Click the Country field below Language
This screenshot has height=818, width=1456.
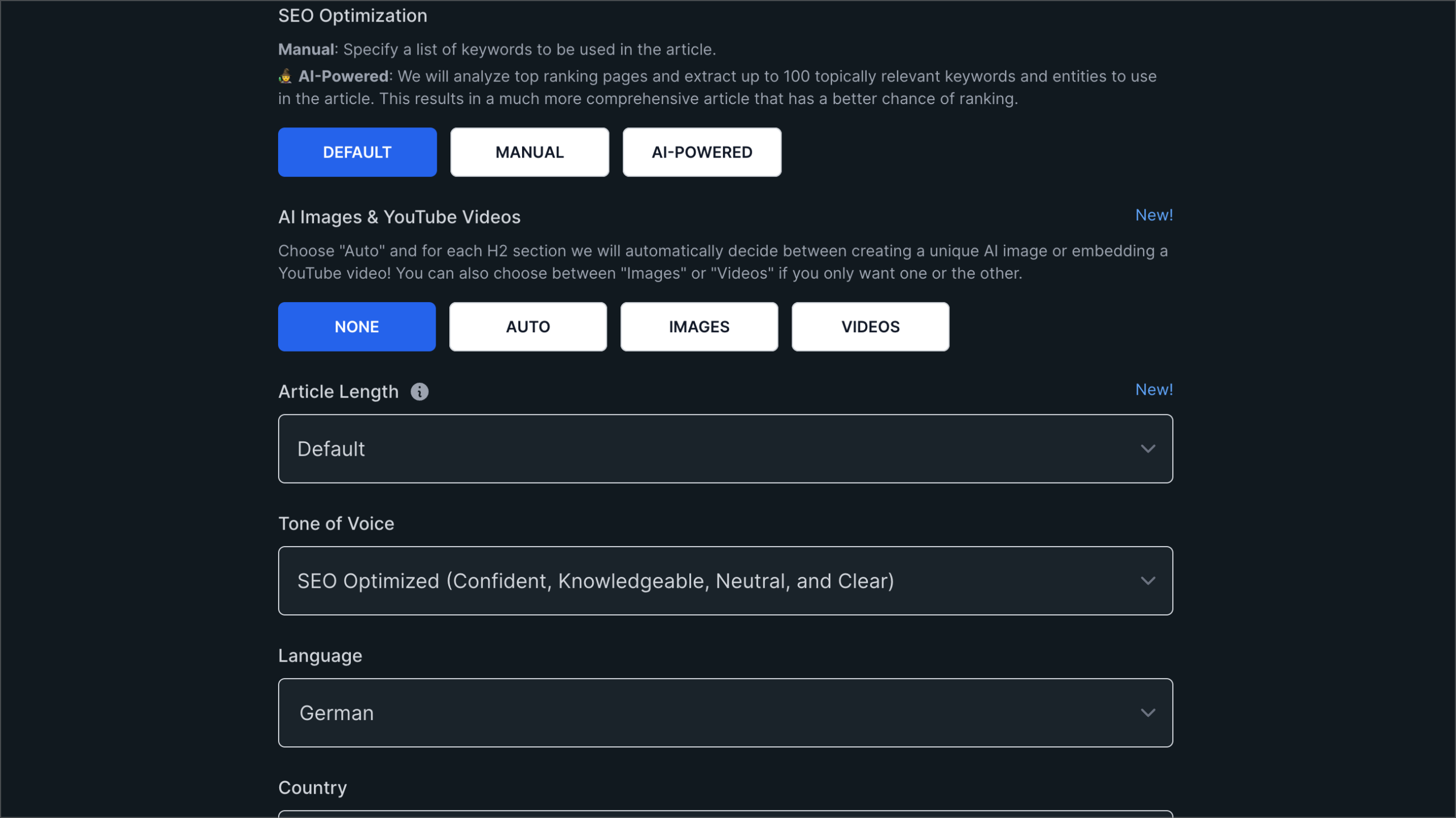pos(725,814)
